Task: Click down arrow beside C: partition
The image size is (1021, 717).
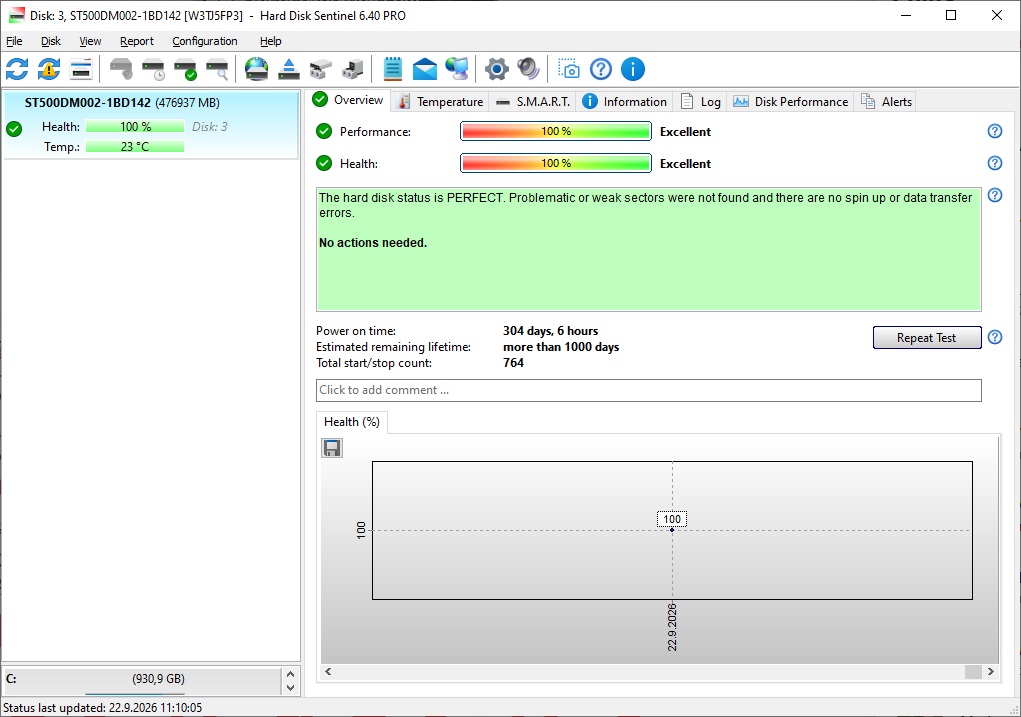Action: pos(290,688)
